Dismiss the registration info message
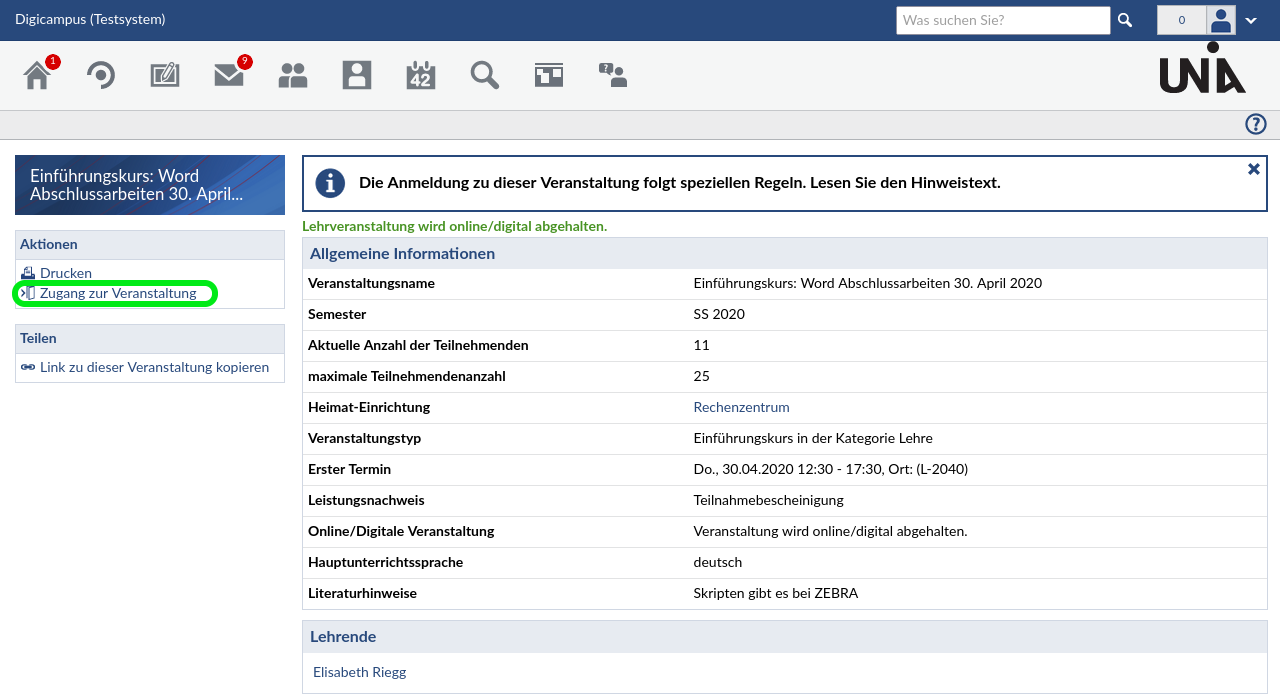 [1253, 169]
